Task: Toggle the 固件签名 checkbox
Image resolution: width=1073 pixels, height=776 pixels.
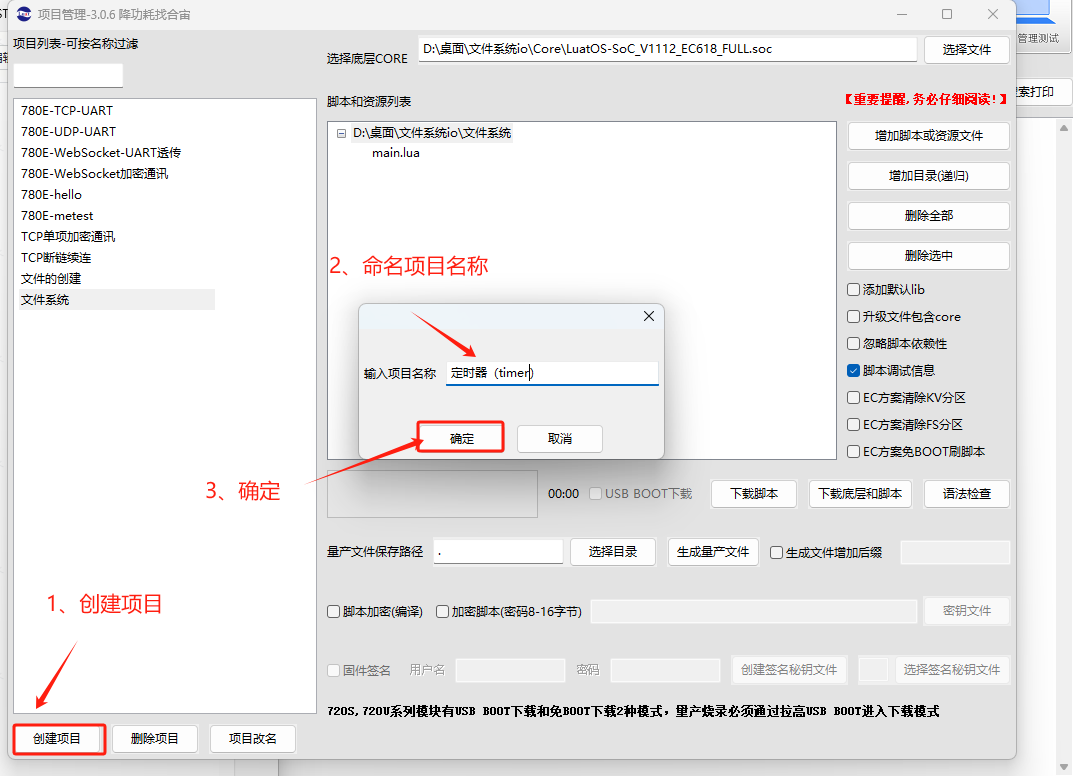Action: click(334, 671)
